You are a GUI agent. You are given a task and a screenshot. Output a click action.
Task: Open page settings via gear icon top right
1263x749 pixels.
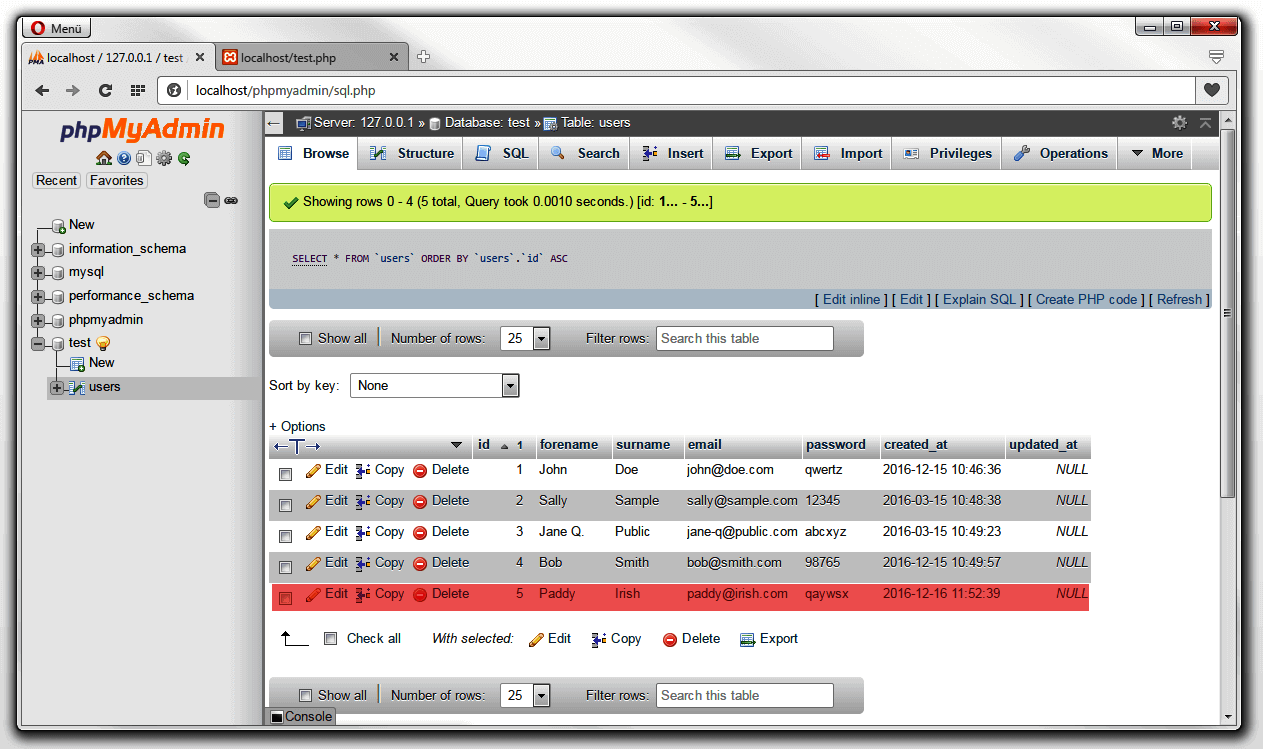[x=1179, y=122]
